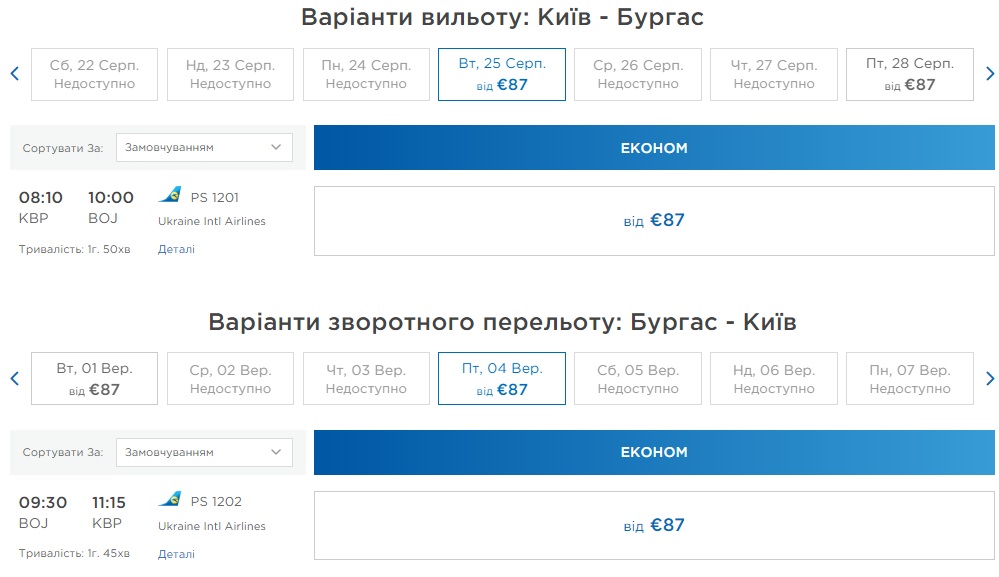Viewport: 999px width, 577px height.
Task: Select the Friday 04 Sep return date tab
Action: 502,379
